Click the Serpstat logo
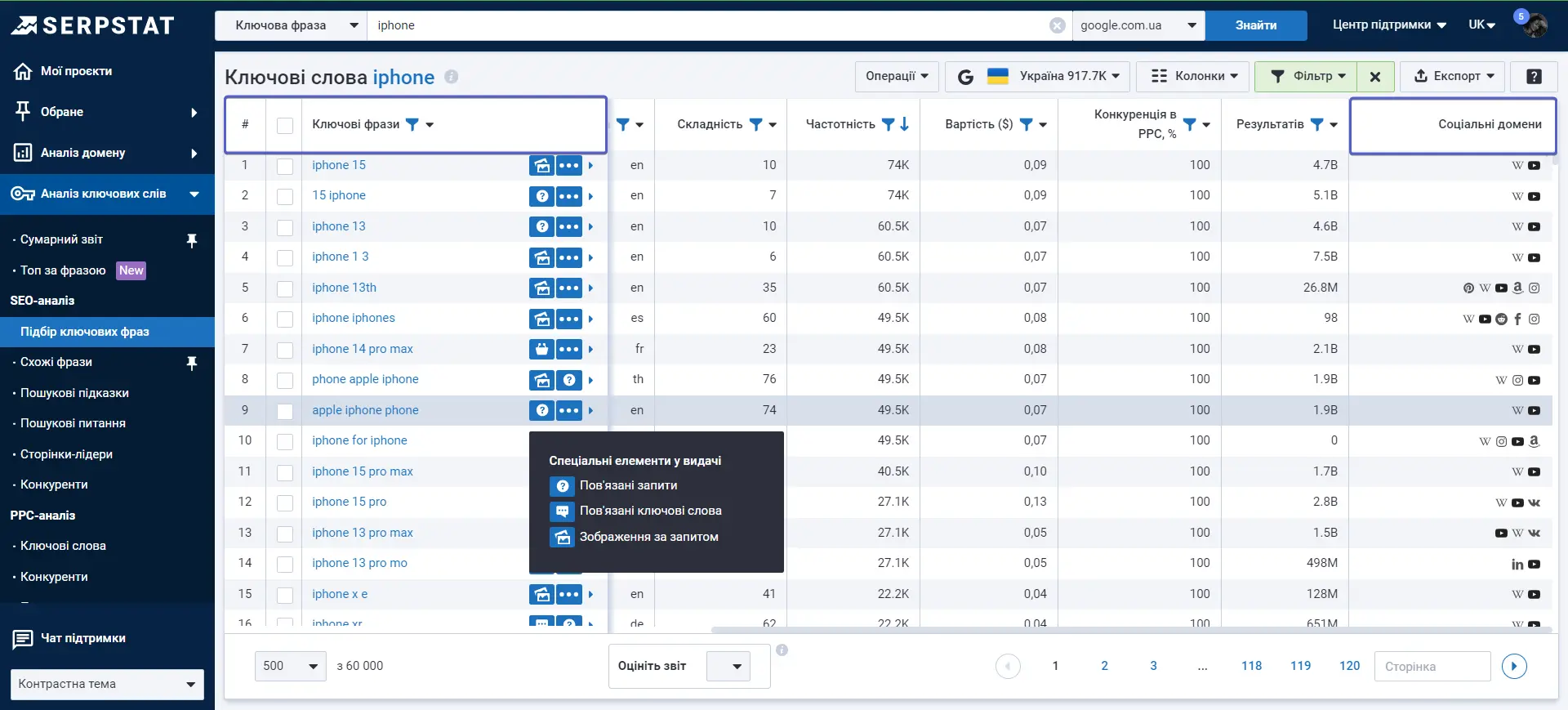This screenshot has width=1568, height=710. point(93,25)
